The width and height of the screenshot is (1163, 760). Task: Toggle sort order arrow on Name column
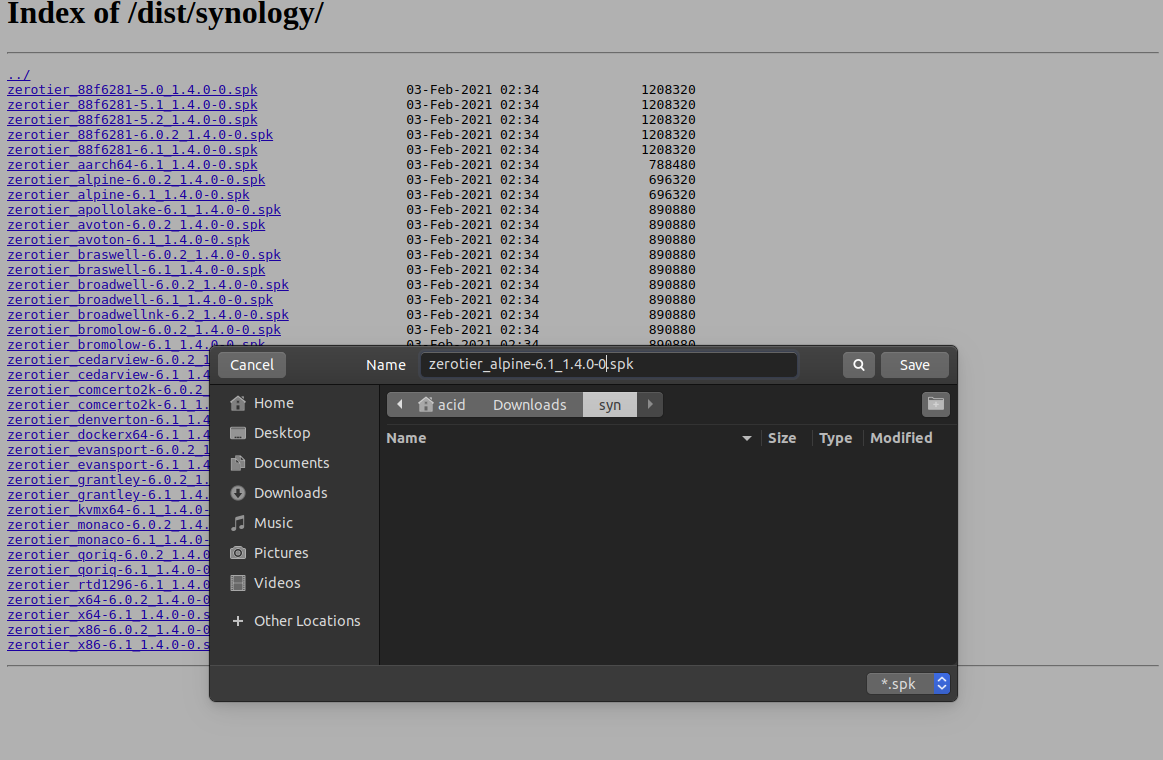coord(747,438)
